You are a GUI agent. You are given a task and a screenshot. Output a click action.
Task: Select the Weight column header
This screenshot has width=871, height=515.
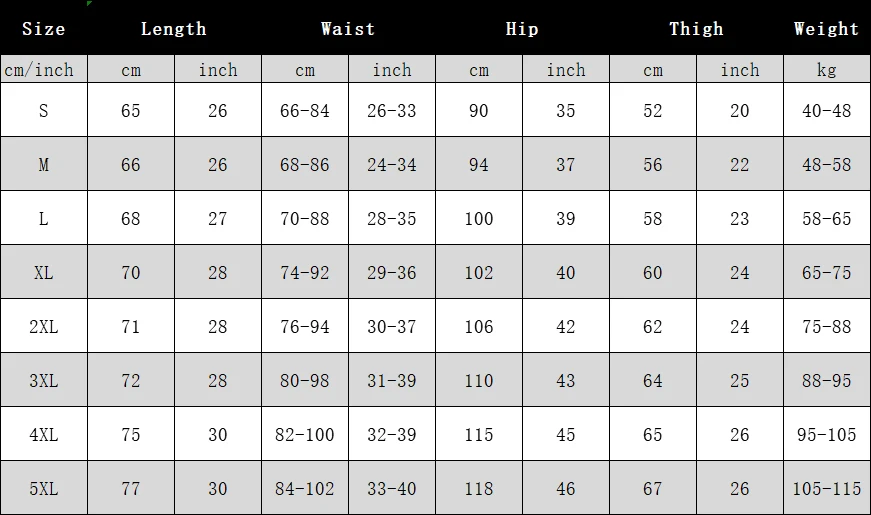point(827,28)
